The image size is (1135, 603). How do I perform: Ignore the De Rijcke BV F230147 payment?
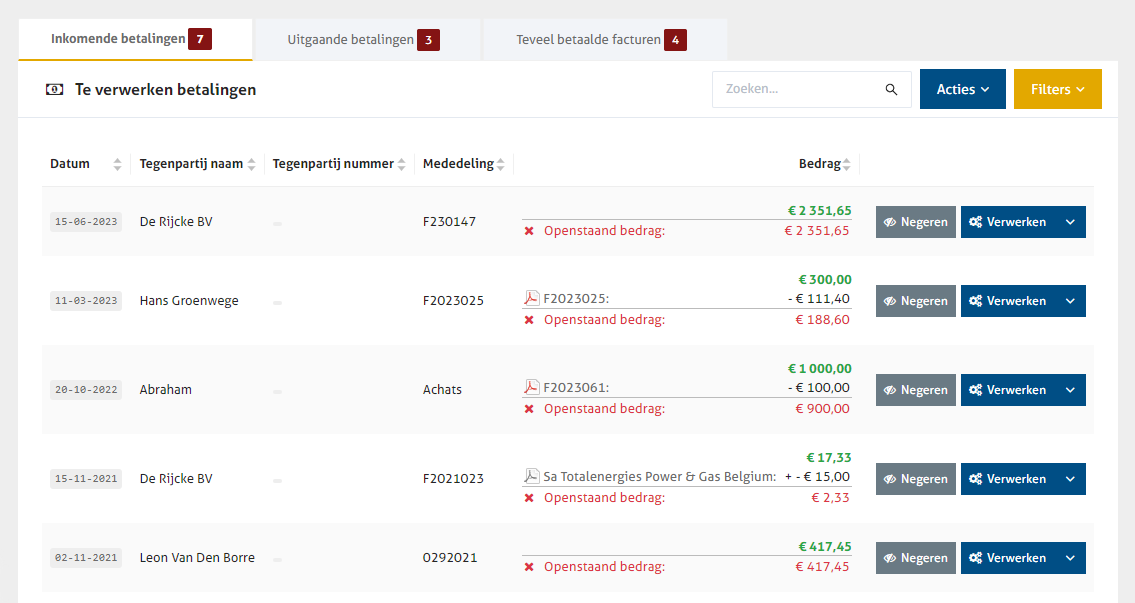coord(915,222)
